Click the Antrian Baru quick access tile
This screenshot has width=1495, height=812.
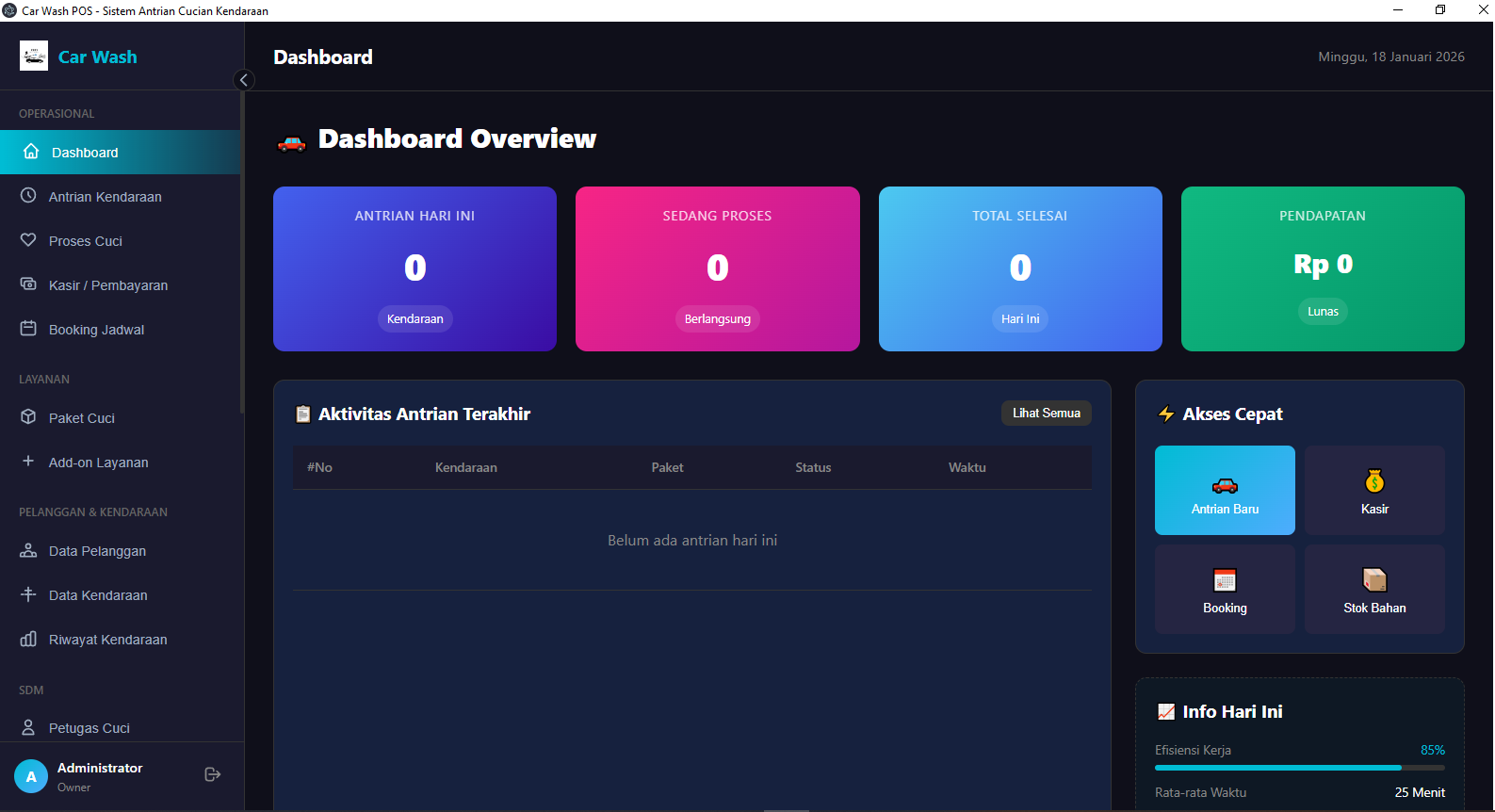(x=1225, y=491)
